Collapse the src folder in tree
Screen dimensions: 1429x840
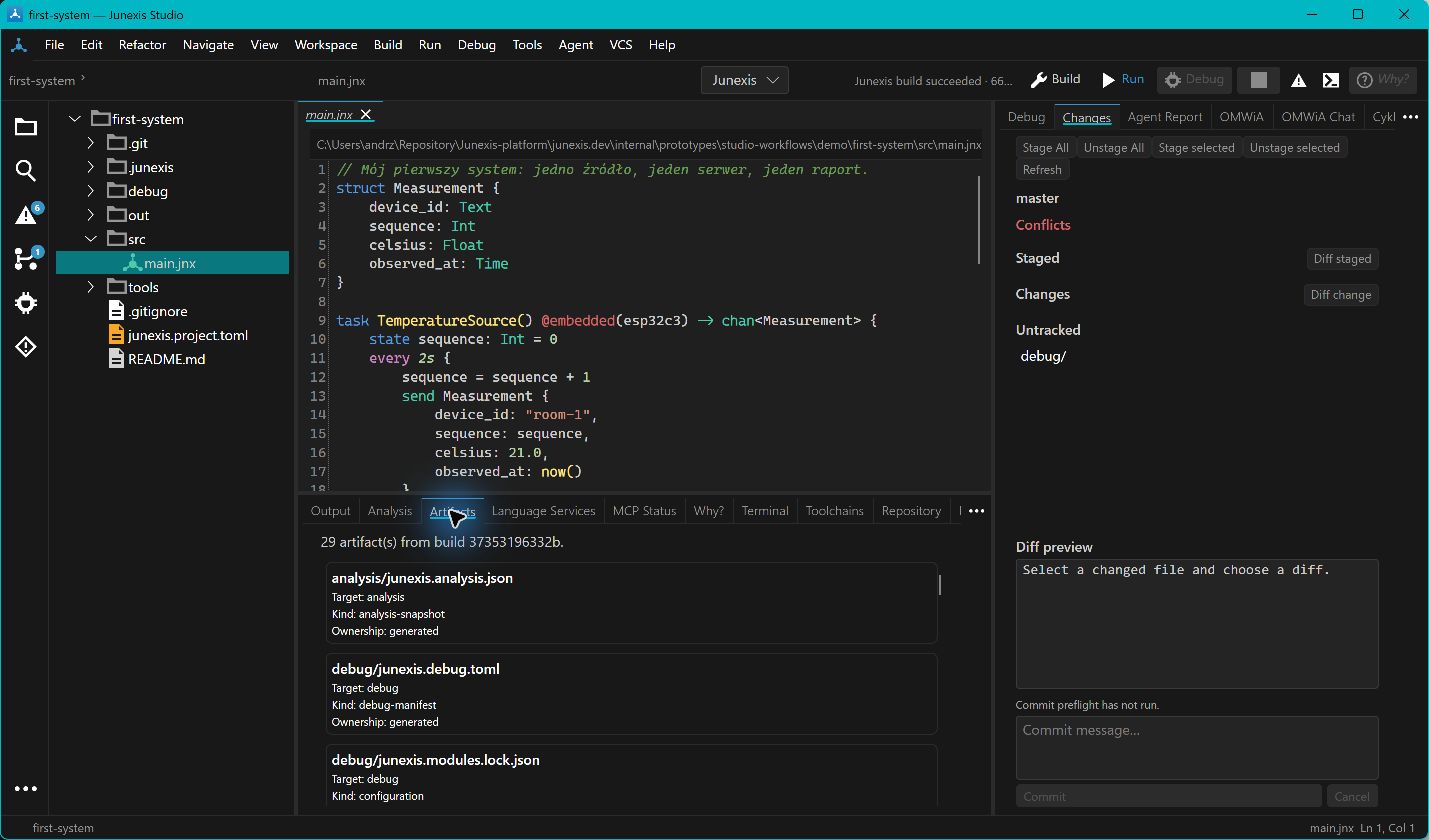coord(90,239)
